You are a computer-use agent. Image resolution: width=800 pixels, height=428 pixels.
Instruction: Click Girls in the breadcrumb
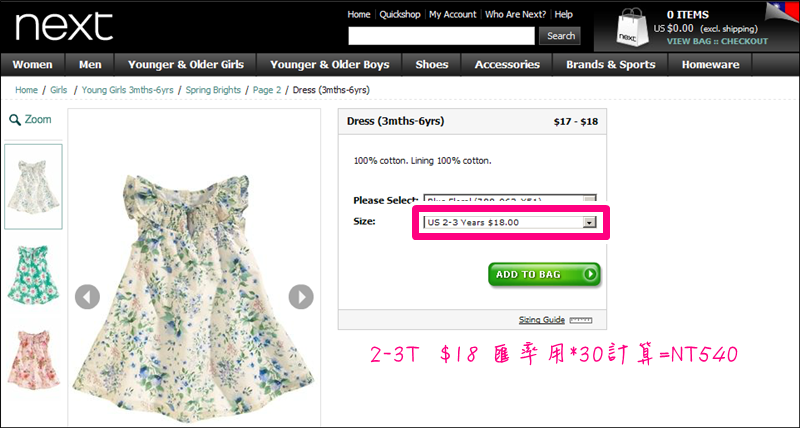coord(59,90)
